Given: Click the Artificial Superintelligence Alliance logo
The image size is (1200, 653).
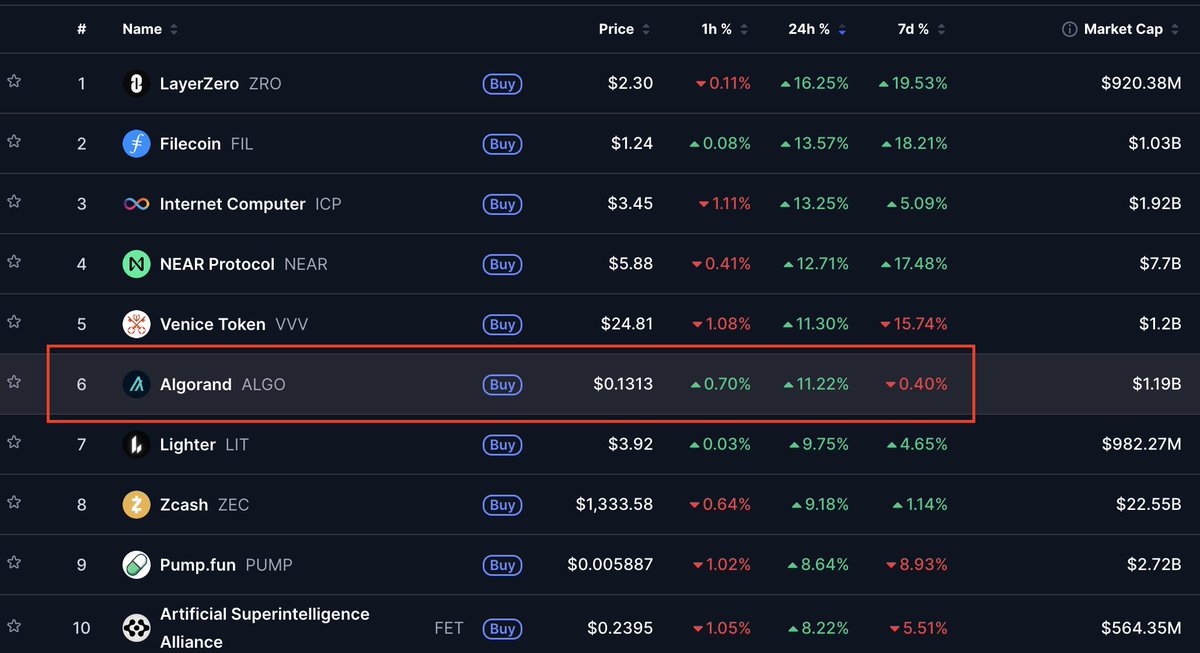Looking at the screenshot, I should tap(136, 628).
